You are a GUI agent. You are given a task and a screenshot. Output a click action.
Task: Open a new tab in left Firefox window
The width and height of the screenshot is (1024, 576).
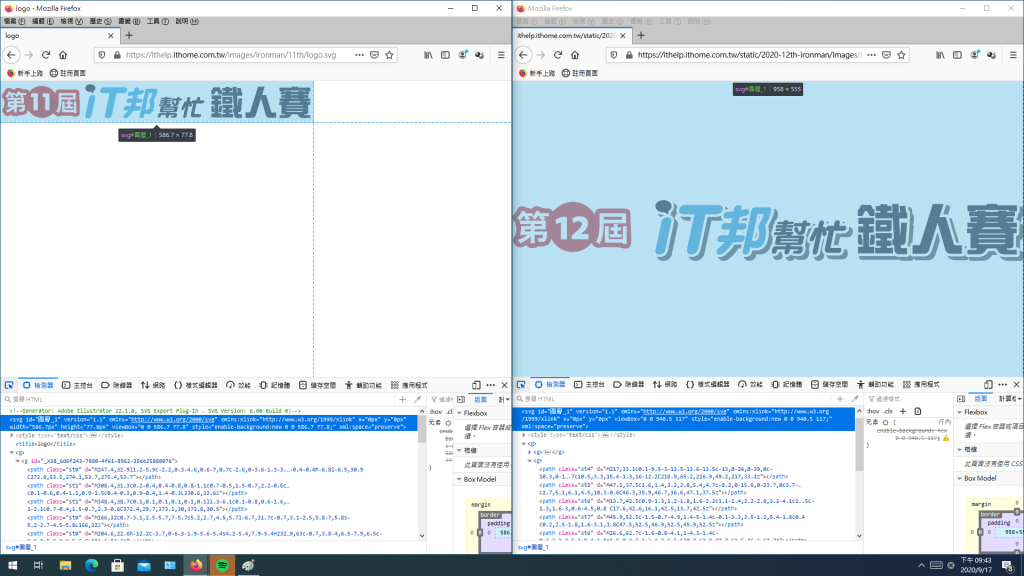tap(129, 35)
